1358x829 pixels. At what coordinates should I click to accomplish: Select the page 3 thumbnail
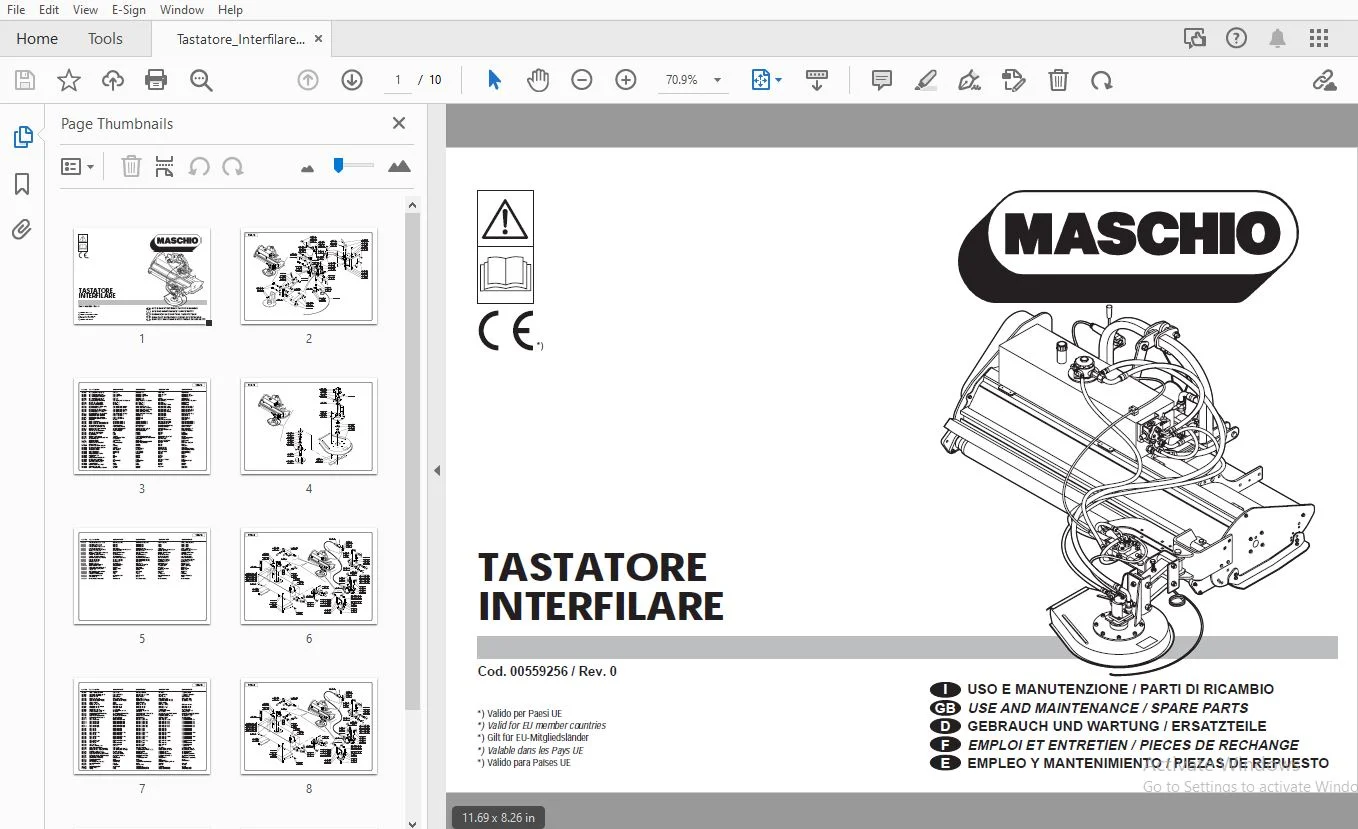coord(142,426)
